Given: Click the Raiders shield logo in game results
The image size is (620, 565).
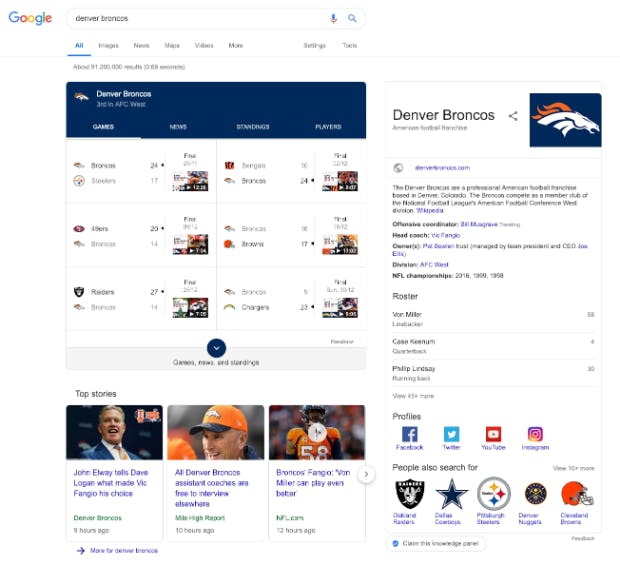Looking at the screenshot, I should pos(79,292).
